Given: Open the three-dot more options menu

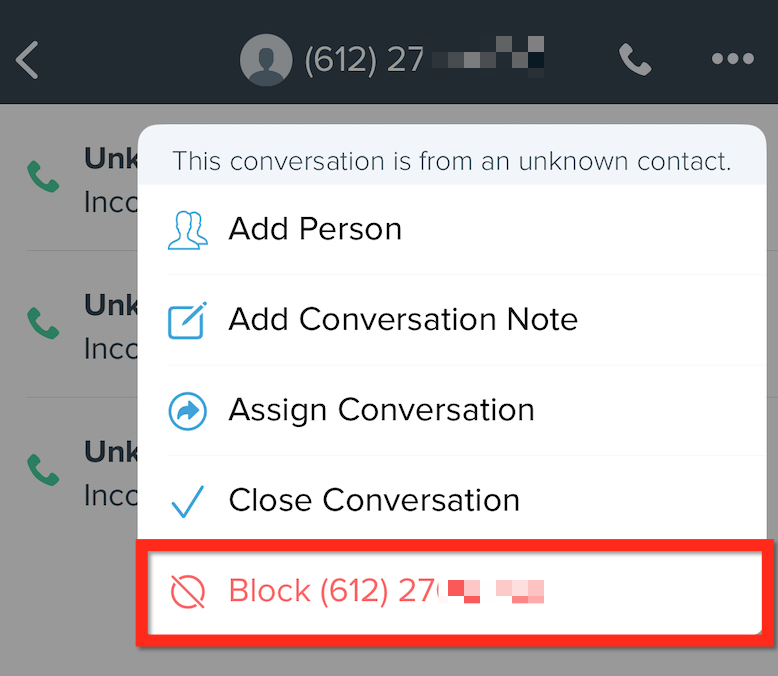Looking at the screenshot, I should (732, 59).
